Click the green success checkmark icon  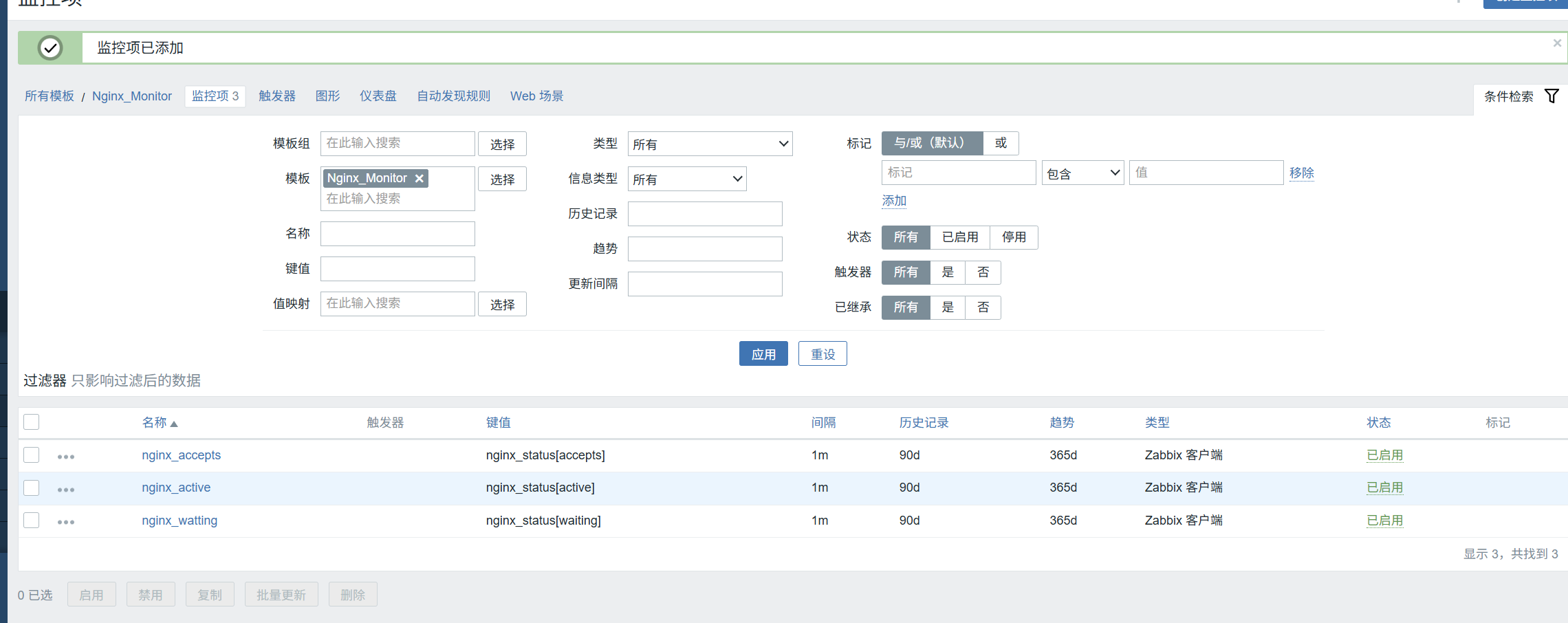click(50, 48)
